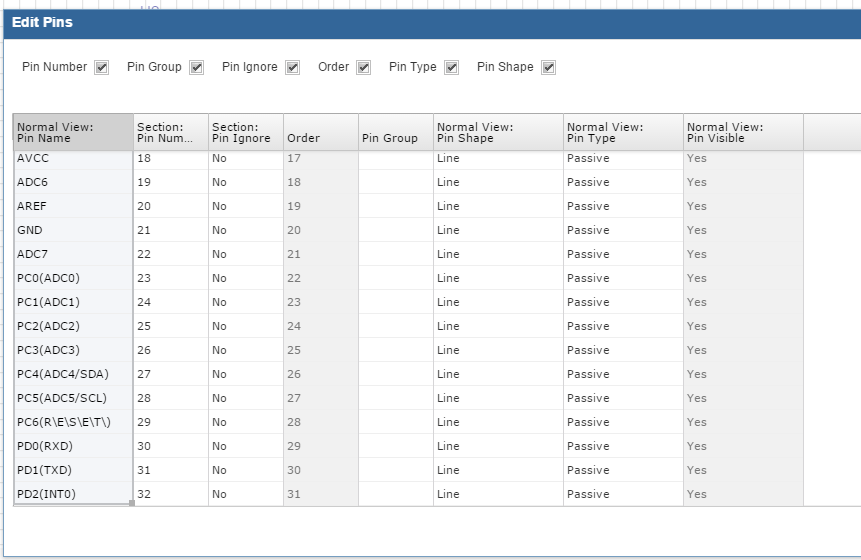Click Pin Visible 'Yes' in PC3(ADC3) row
Image resolution: width=861 pixels, height=560 pixels.
pyautogui.click(x=743, y=350)
